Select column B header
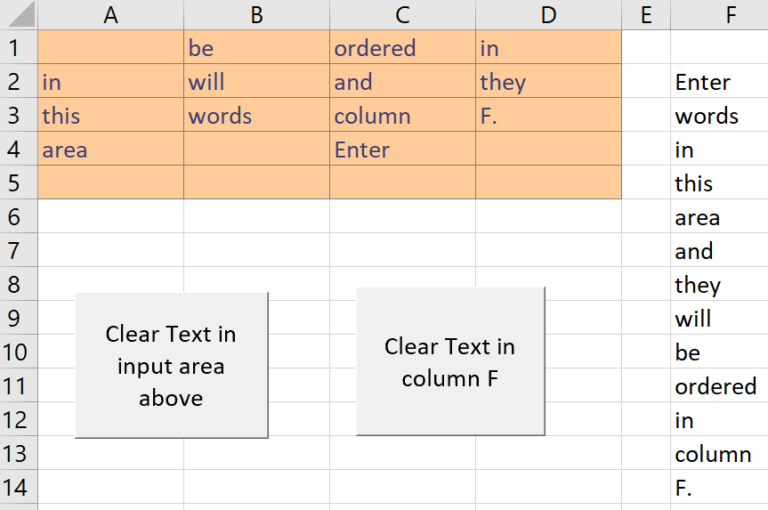Image resolution: width=768 pixels, height=510 pixels. pyautogui.click(x=257, y=15)
